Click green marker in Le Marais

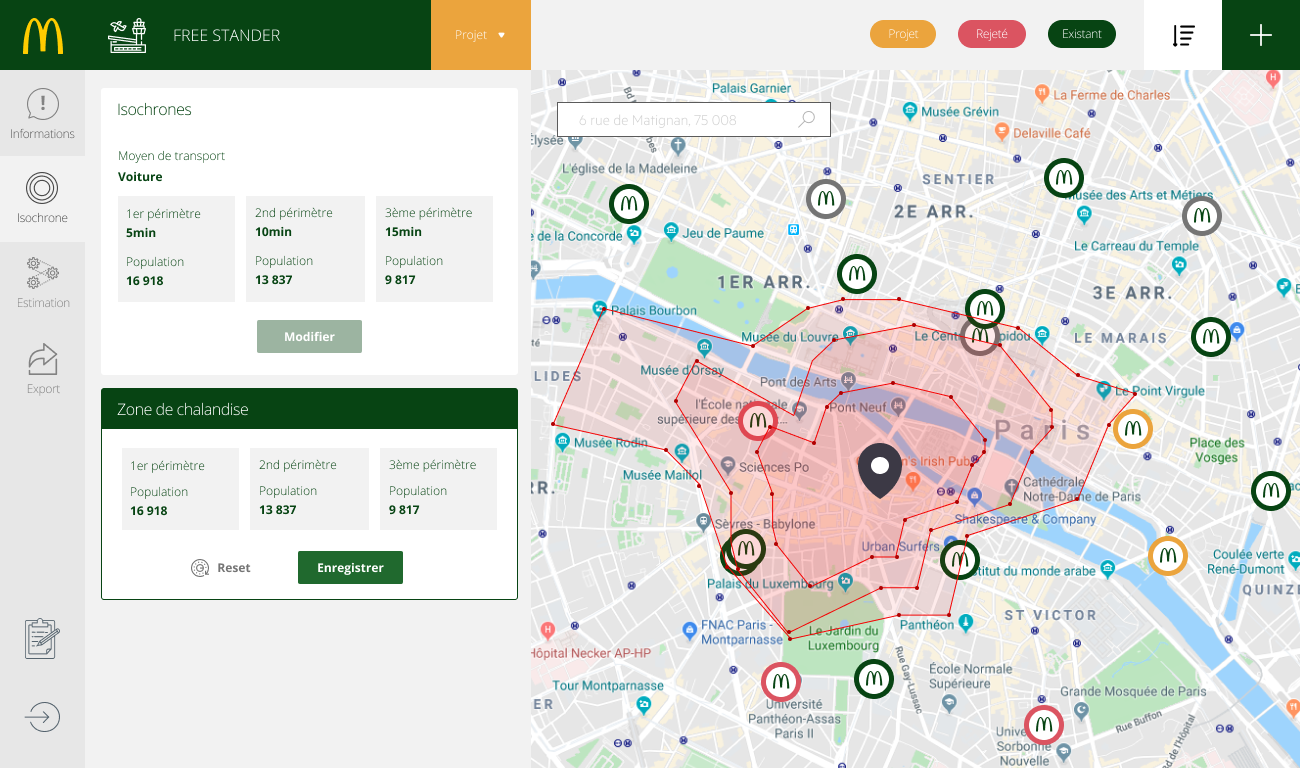tap(1211, 337)
